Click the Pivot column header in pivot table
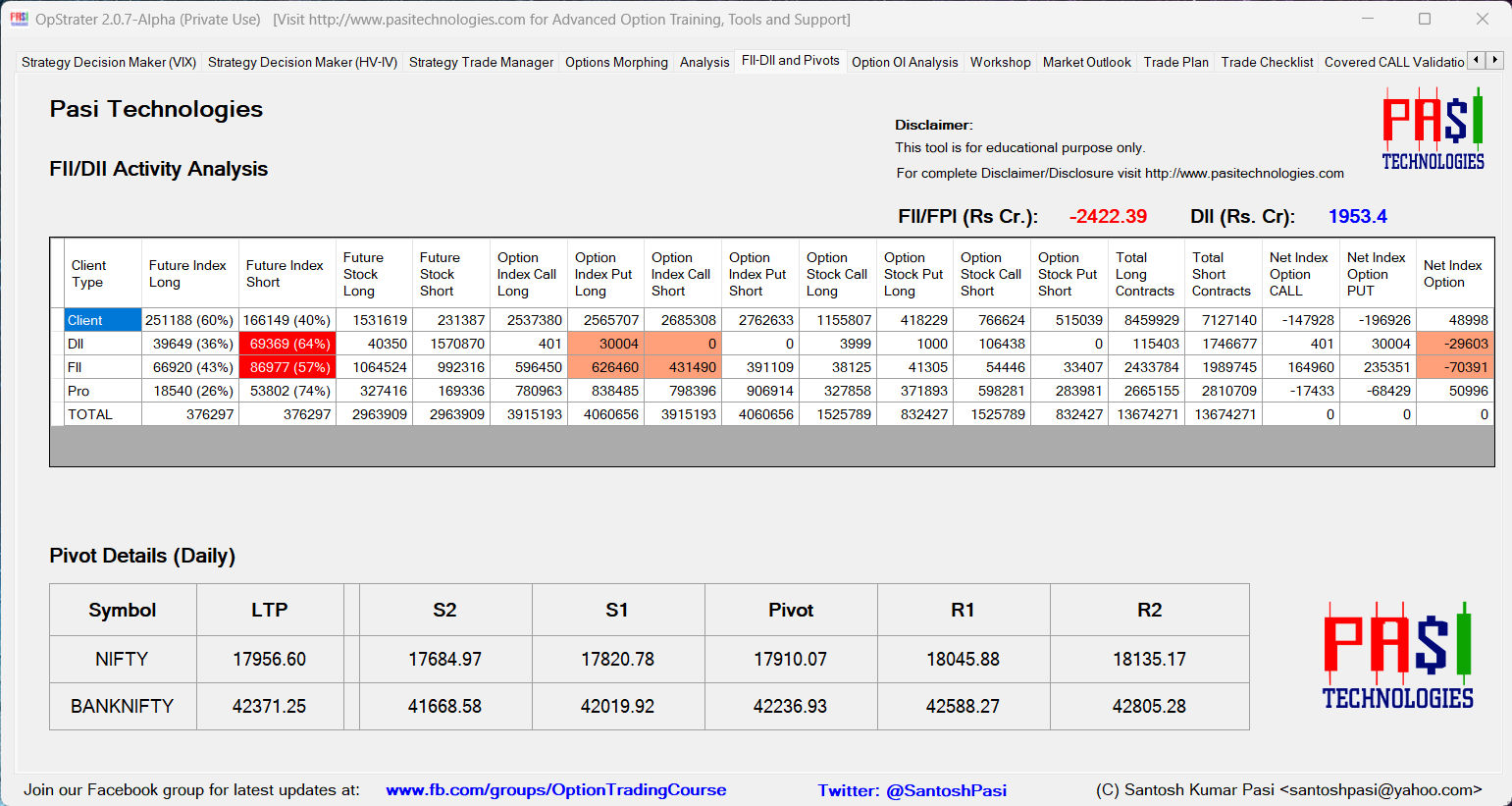 [791, 610]
